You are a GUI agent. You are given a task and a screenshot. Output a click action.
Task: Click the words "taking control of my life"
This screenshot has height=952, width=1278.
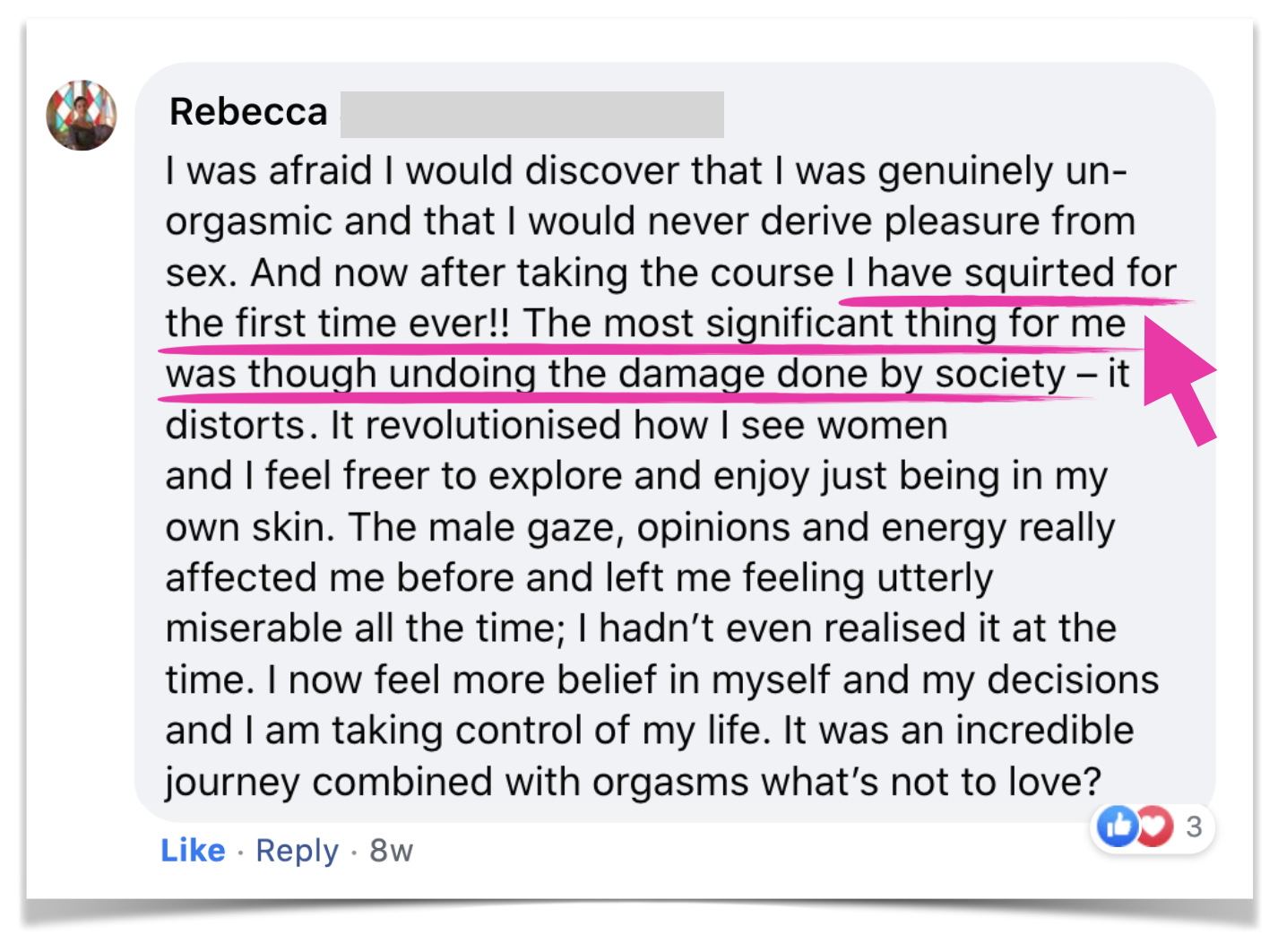[550, 730]
